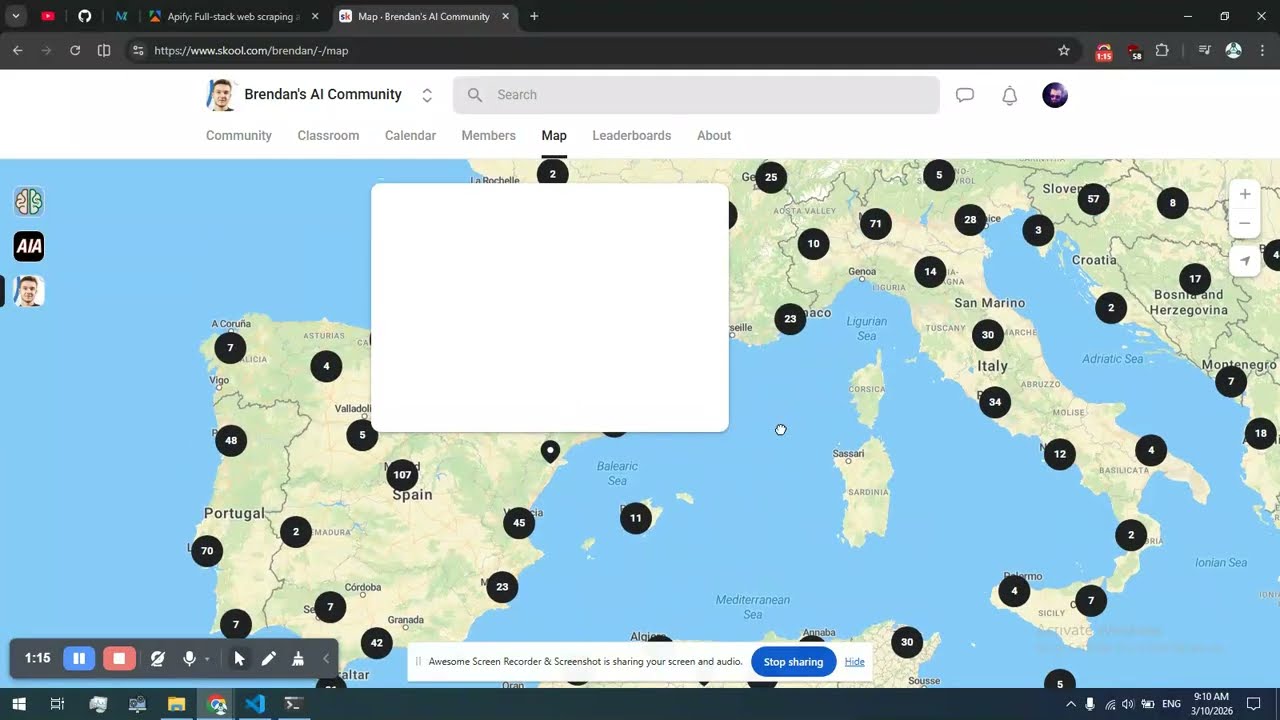
Task: Switch to the Community tab
Action: coord(239,135)
